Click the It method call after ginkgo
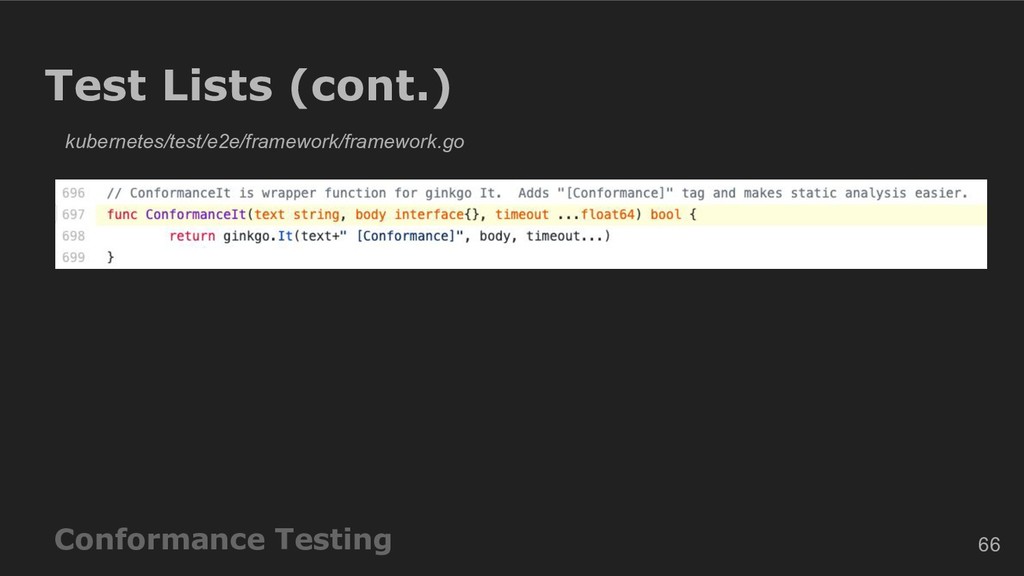This screenshot has height=576, width=1024. [285, 236]
